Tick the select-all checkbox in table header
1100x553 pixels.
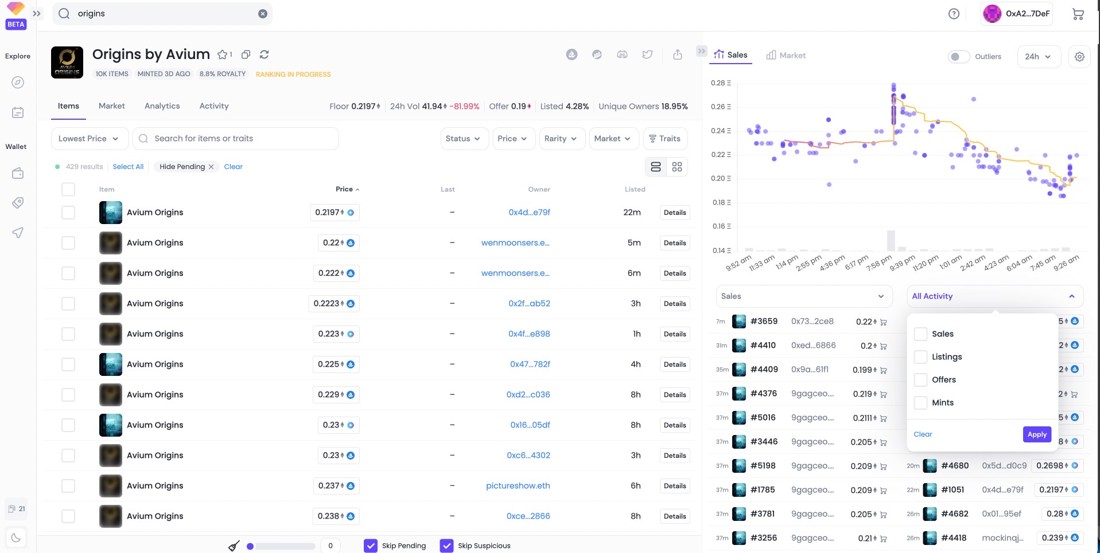click(x=68, y=189)
